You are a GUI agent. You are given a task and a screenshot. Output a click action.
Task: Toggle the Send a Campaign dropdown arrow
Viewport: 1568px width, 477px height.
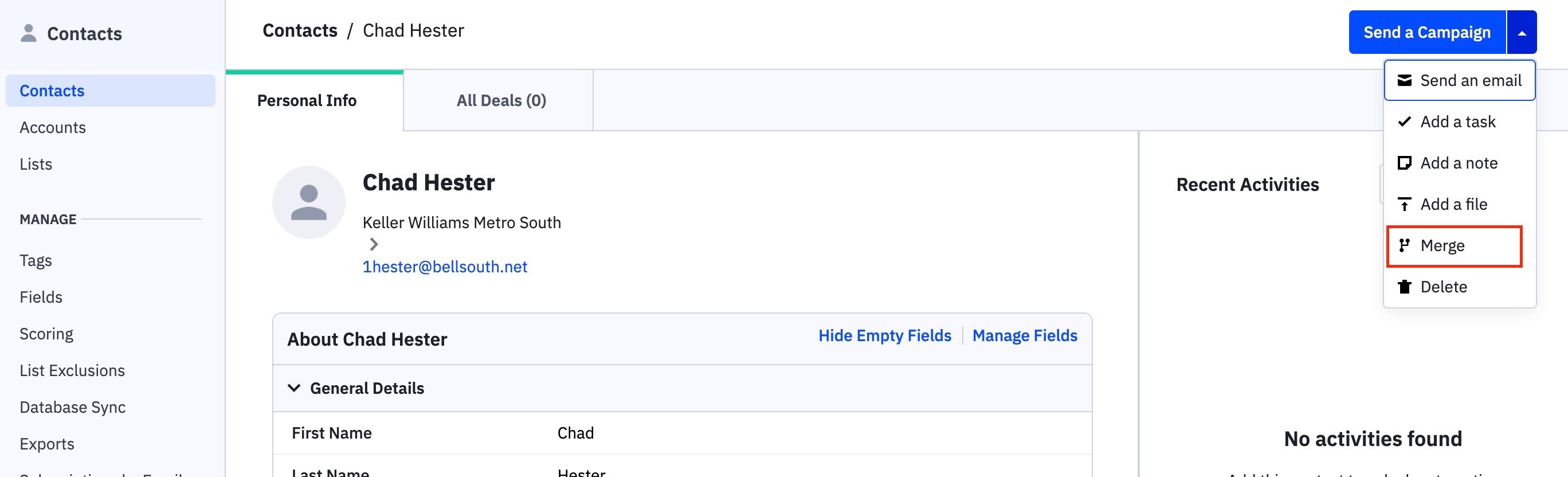coord(1522,32)
